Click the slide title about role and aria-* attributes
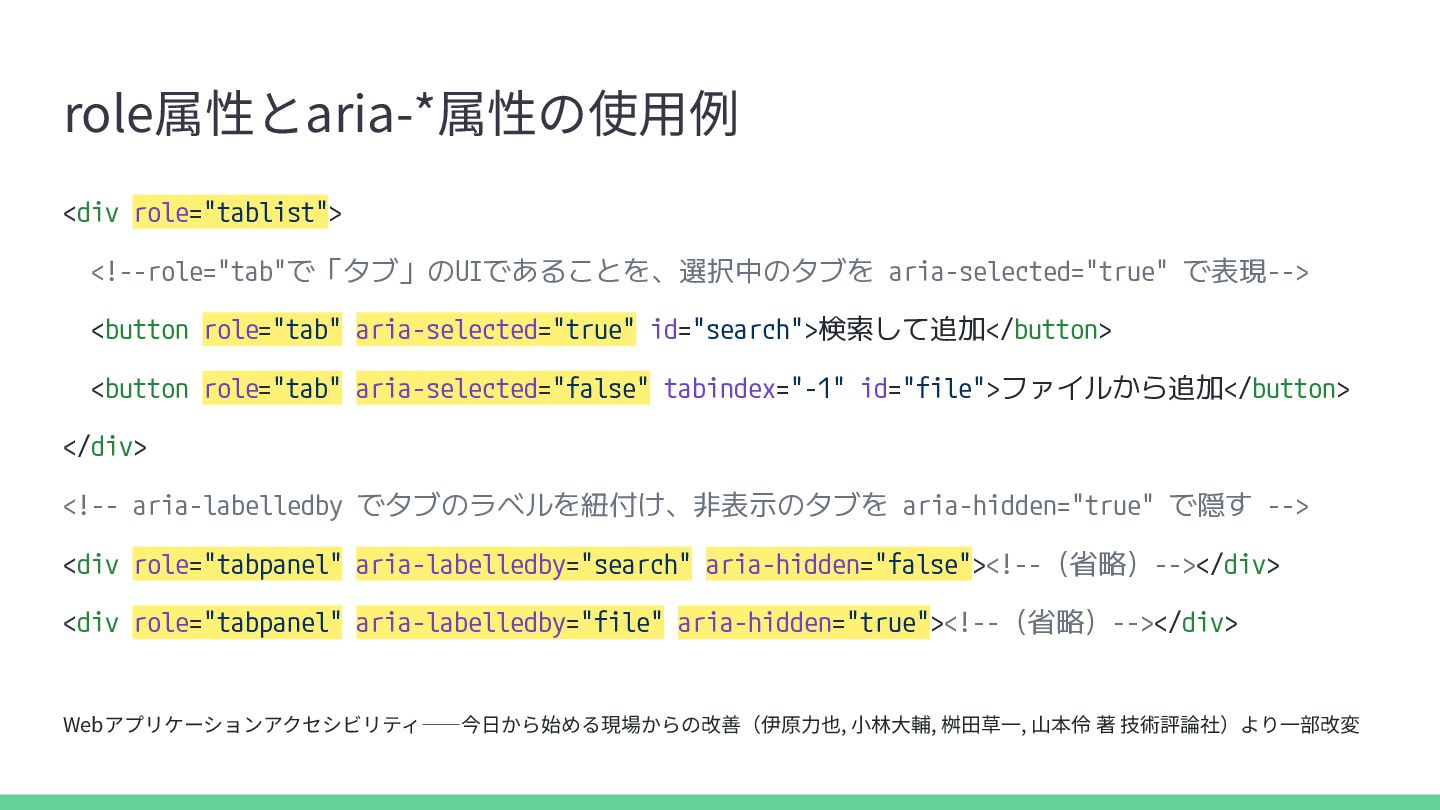1440x810 pixels. coord(400,115)
